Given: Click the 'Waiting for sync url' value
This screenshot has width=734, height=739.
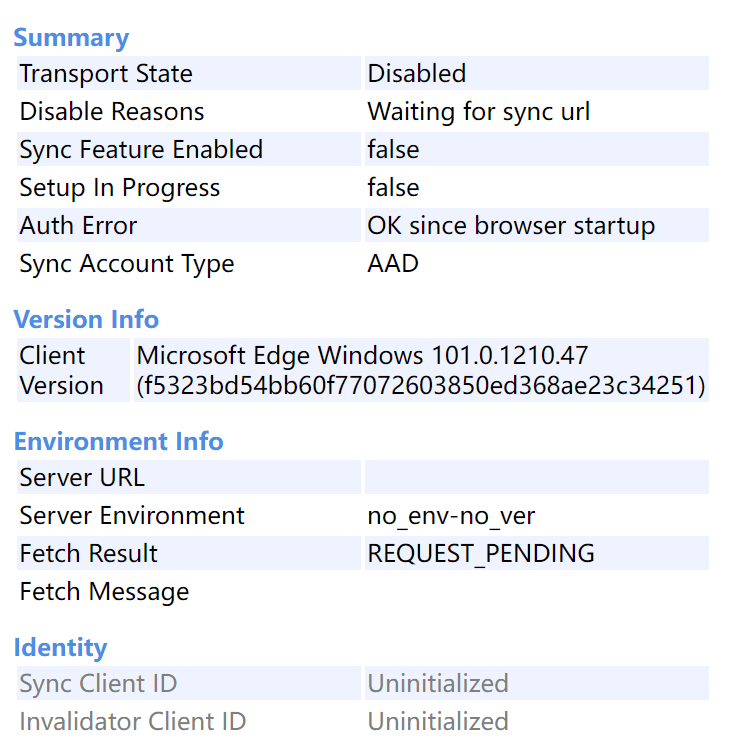Looking at the screenshot, I should pyautogui.click(x=479, y=112).
